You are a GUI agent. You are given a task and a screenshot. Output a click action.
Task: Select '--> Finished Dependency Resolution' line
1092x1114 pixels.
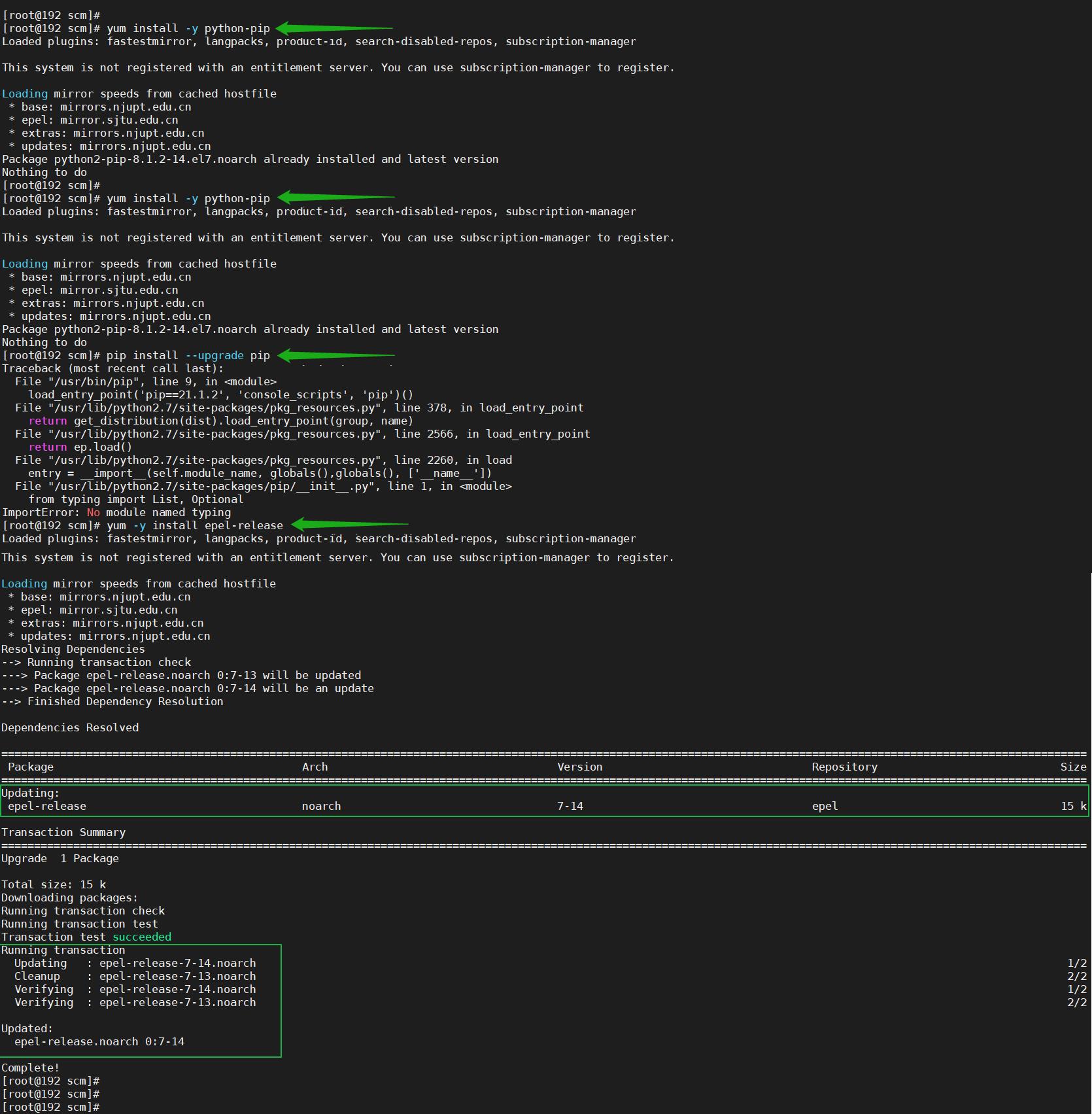pos(112,701)
